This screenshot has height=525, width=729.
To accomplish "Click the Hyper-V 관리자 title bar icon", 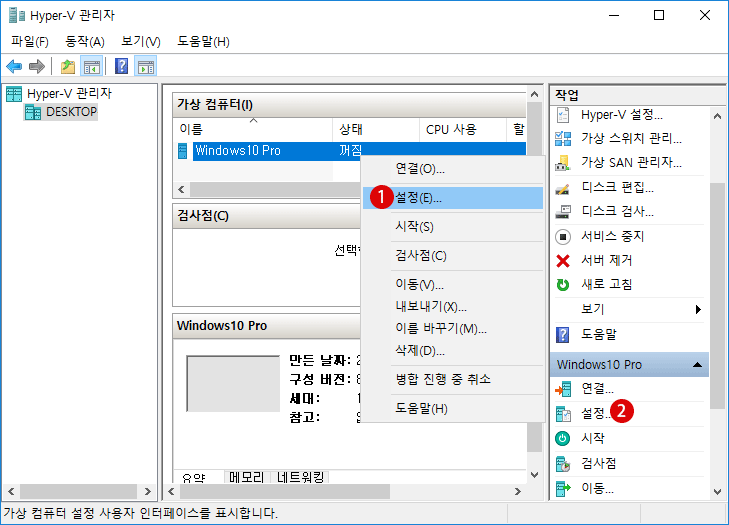I will [17, 15].
